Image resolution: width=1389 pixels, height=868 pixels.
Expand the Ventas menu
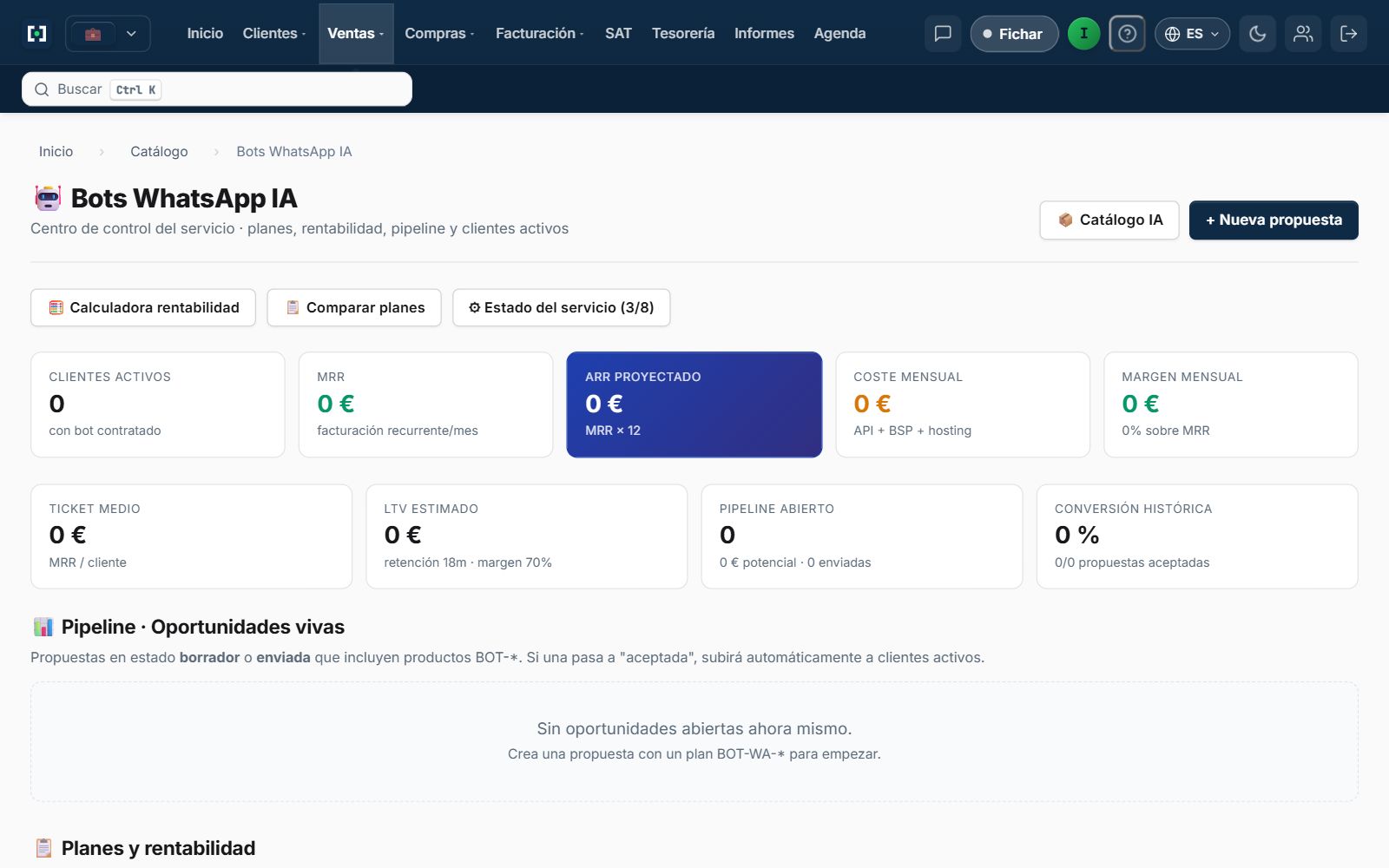356,34
